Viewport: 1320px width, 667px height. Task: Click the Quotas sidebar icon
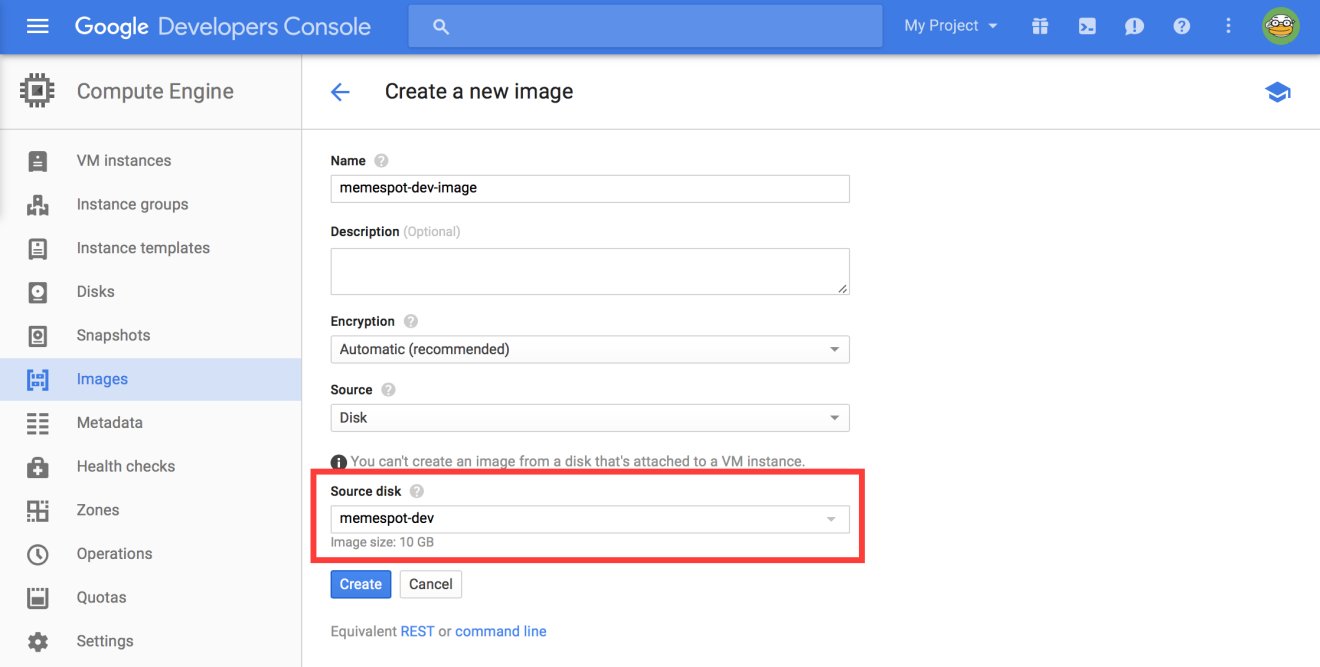[x=38, y=598]
